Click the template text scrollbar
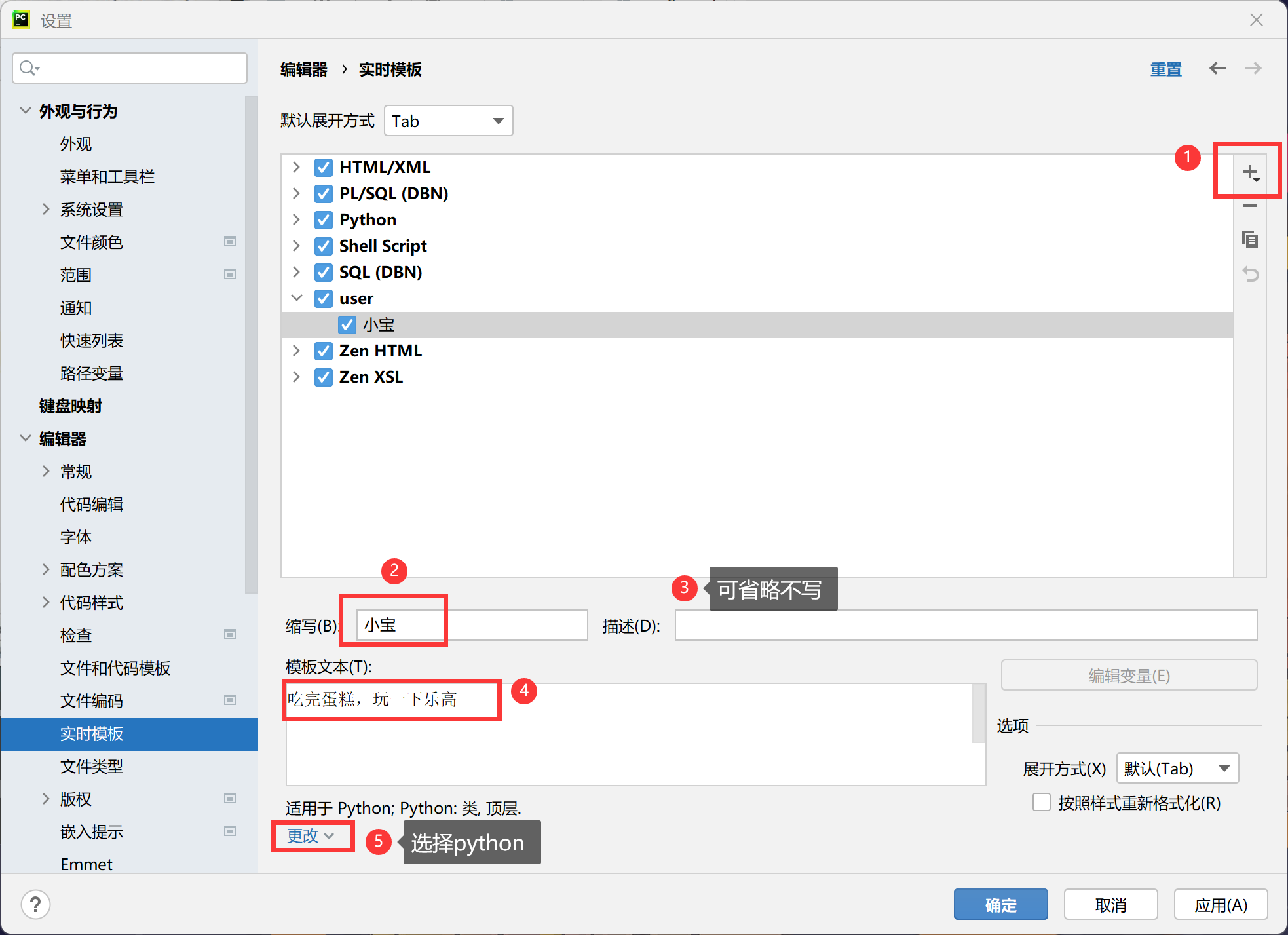1288x935 pixels. coord(979,714)
